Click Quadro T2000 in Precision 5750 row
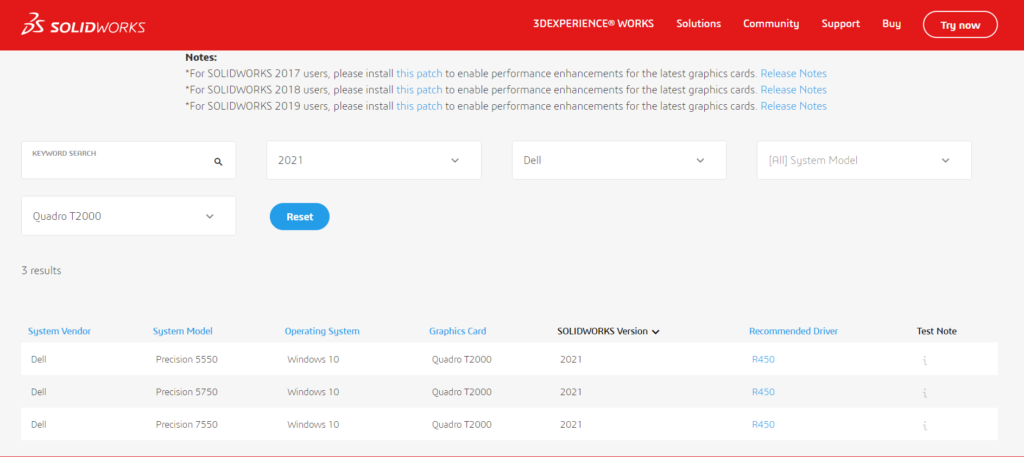1024x457 pixels. [462, 392]
